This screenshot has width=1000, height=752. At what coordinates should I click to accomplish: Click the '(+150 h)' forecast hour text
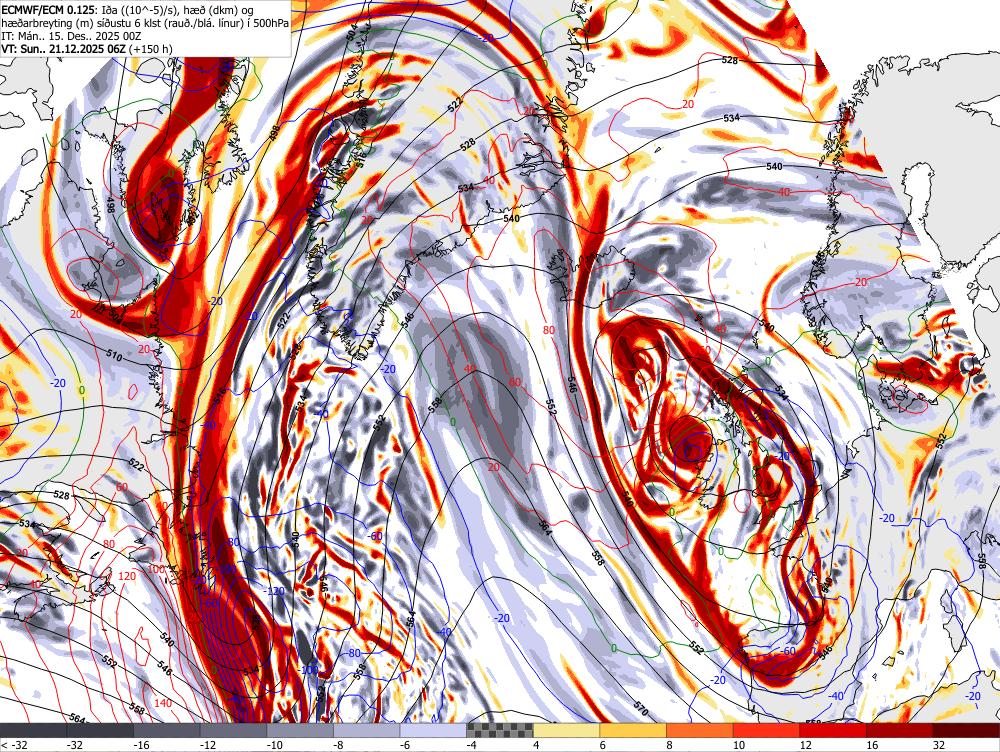[151, 48]
